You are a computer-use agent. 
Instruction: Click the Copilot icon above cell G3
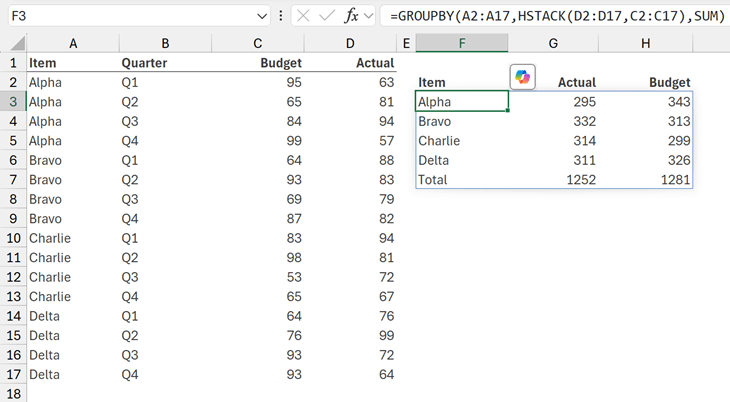coord(522,77)
